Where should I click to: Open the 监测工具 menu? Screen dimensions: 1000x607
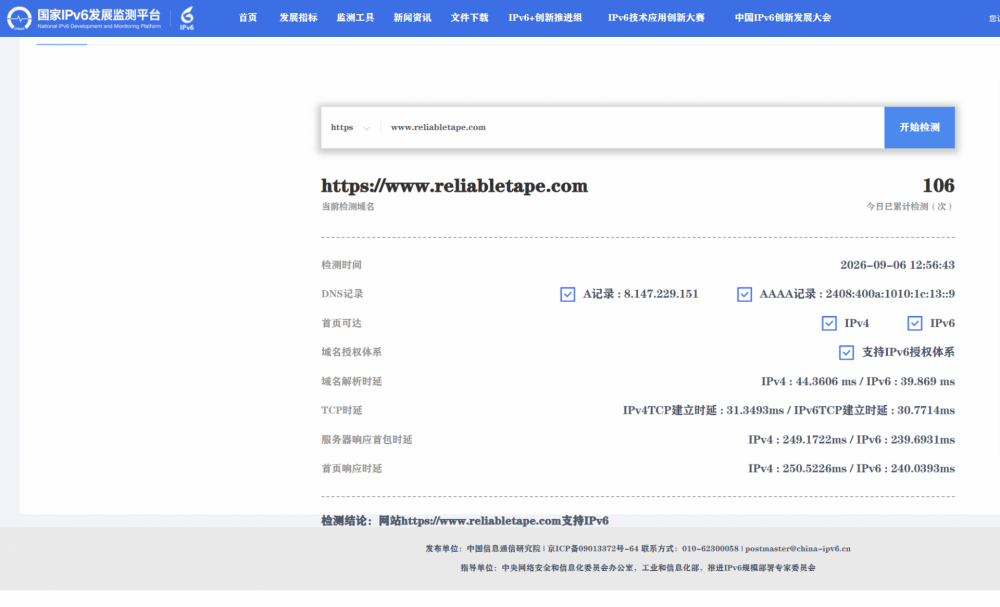[355, 18]
